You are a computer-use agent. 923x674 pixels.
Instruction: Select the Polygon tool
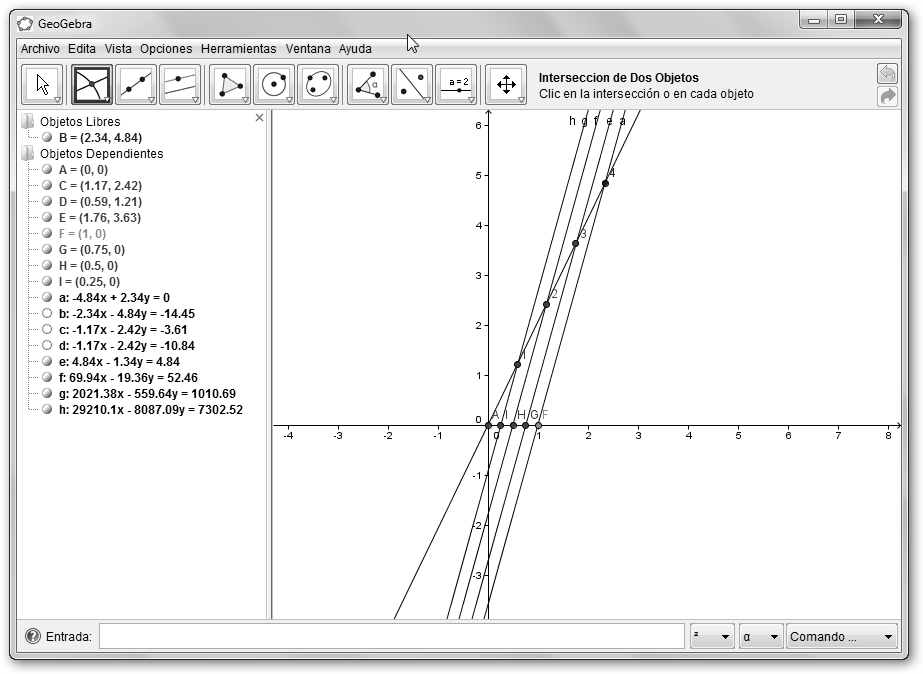230,85
